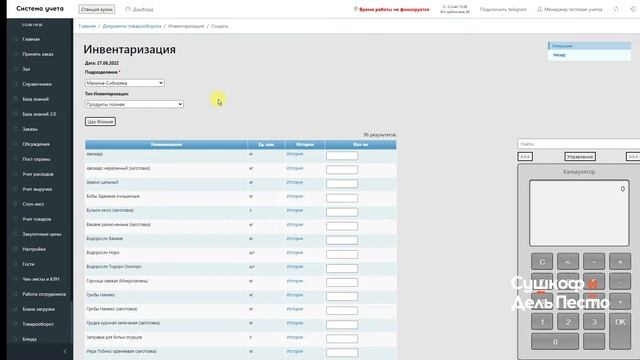Click the Назад link in the operations panel

click(559, 55)
